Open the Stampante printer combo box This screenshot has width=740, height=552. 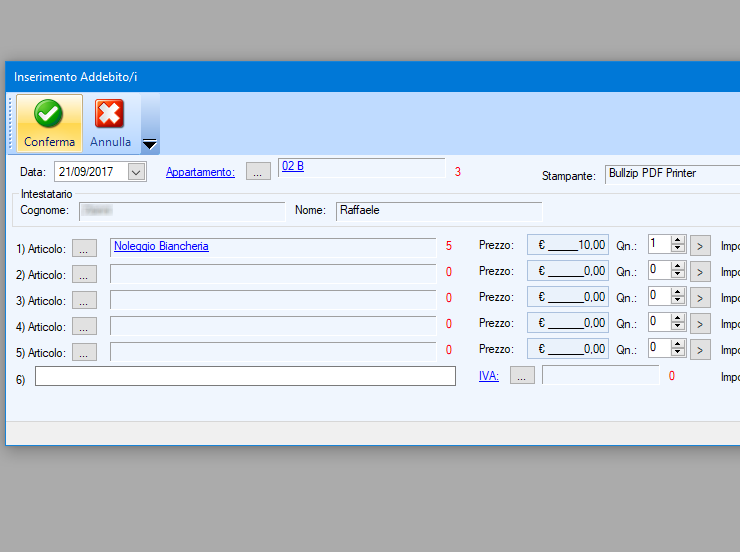671,174
